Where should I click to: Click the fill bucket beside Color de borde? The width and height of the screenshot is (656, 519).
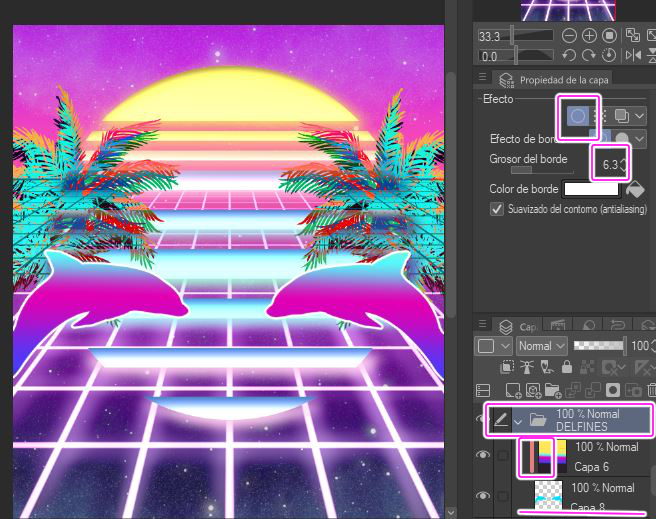(x=635, y=189)
